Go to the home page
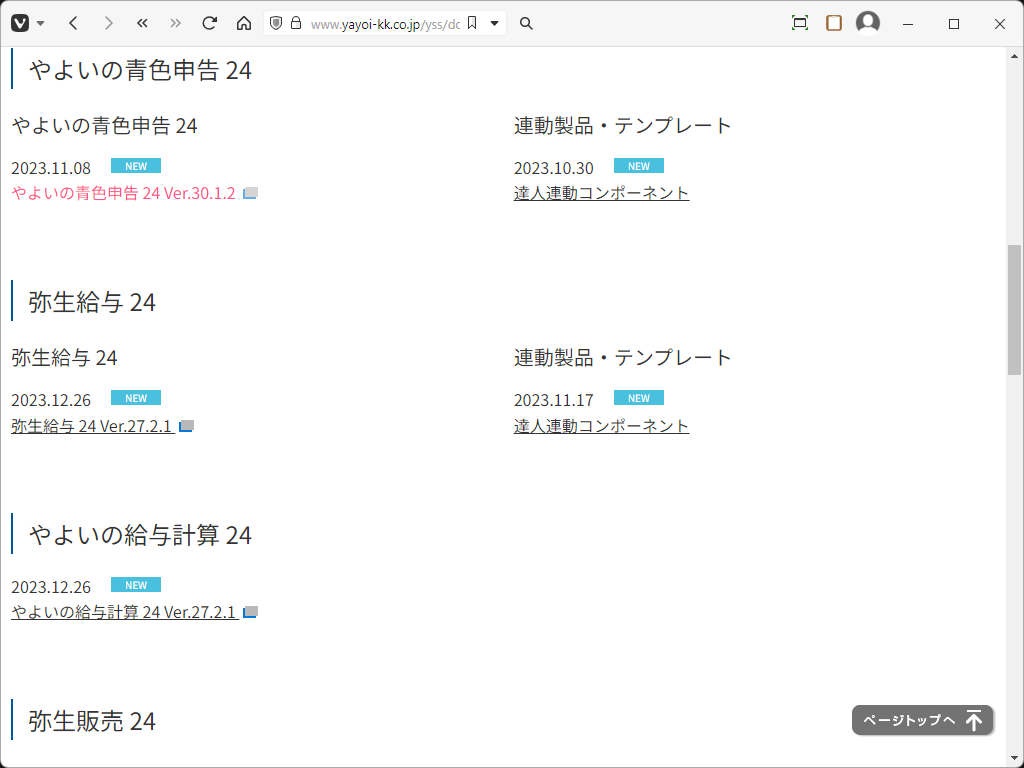The height and width of the screenshot is (768, 1024). 244,24
